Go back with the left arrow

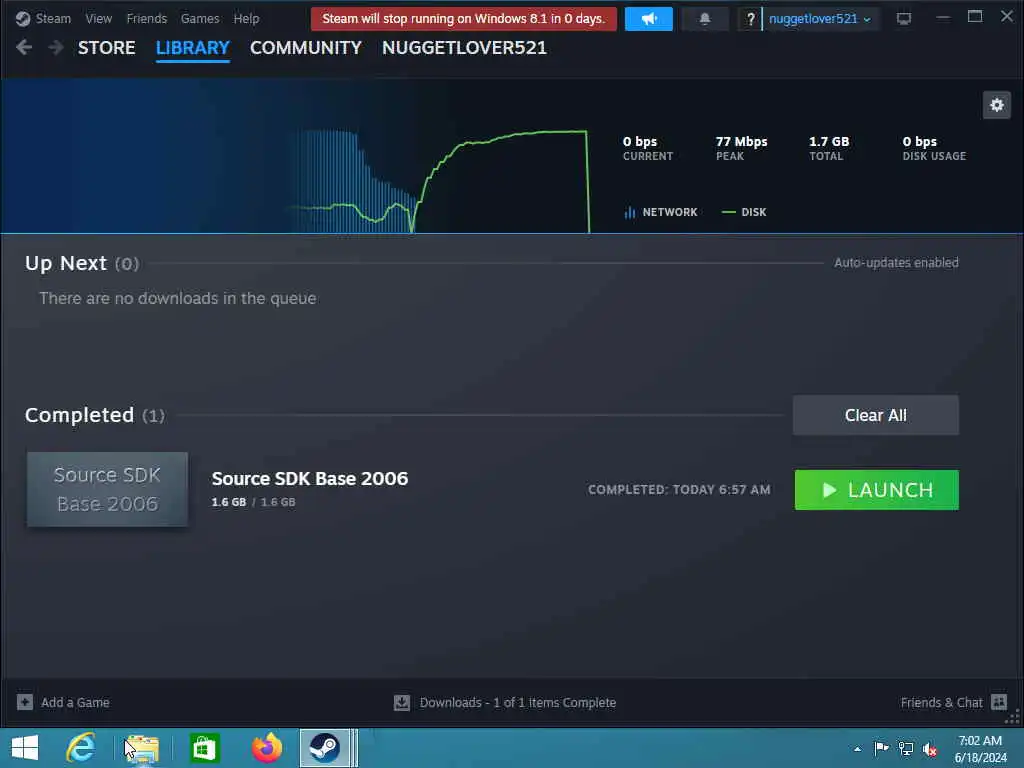tap(24, 47)
